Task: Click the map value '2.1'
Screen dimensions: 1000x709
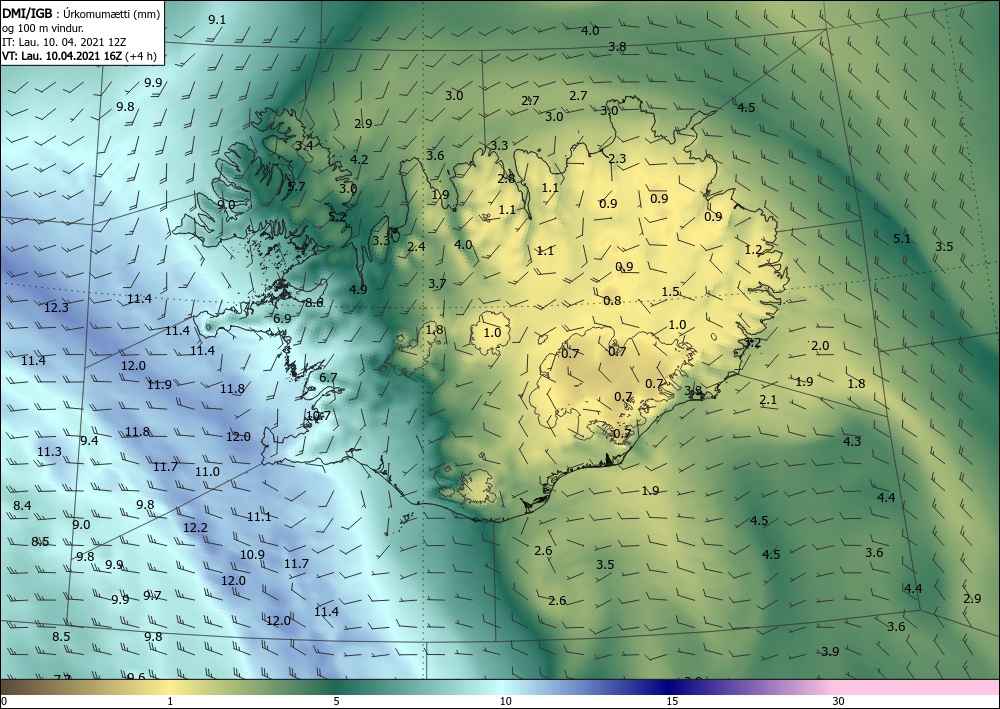Action: click(x=768, y=400)
